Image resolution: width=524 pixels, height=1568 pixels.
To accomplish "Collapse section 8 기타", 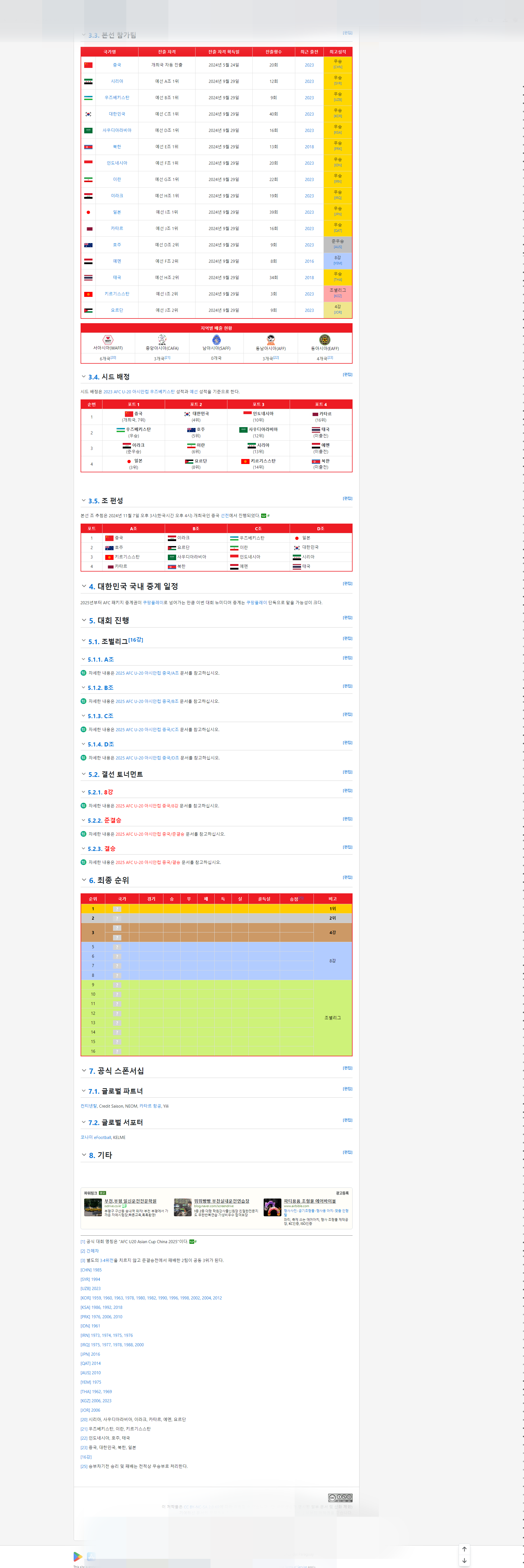I will click(84, 1155).
